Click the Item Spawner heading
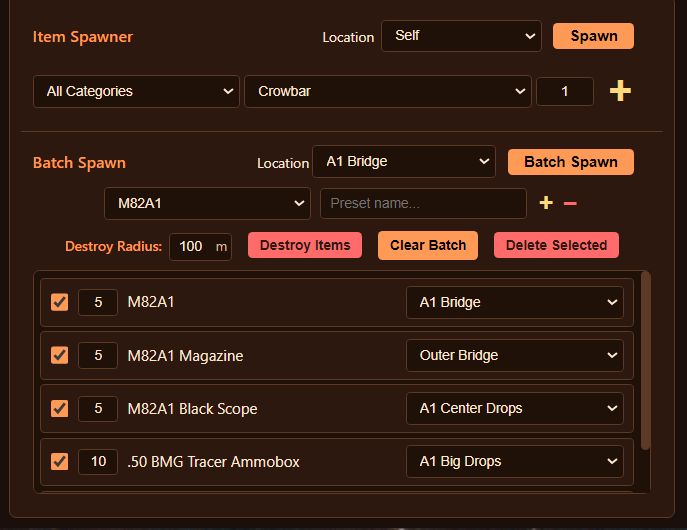 coord(83,37)
